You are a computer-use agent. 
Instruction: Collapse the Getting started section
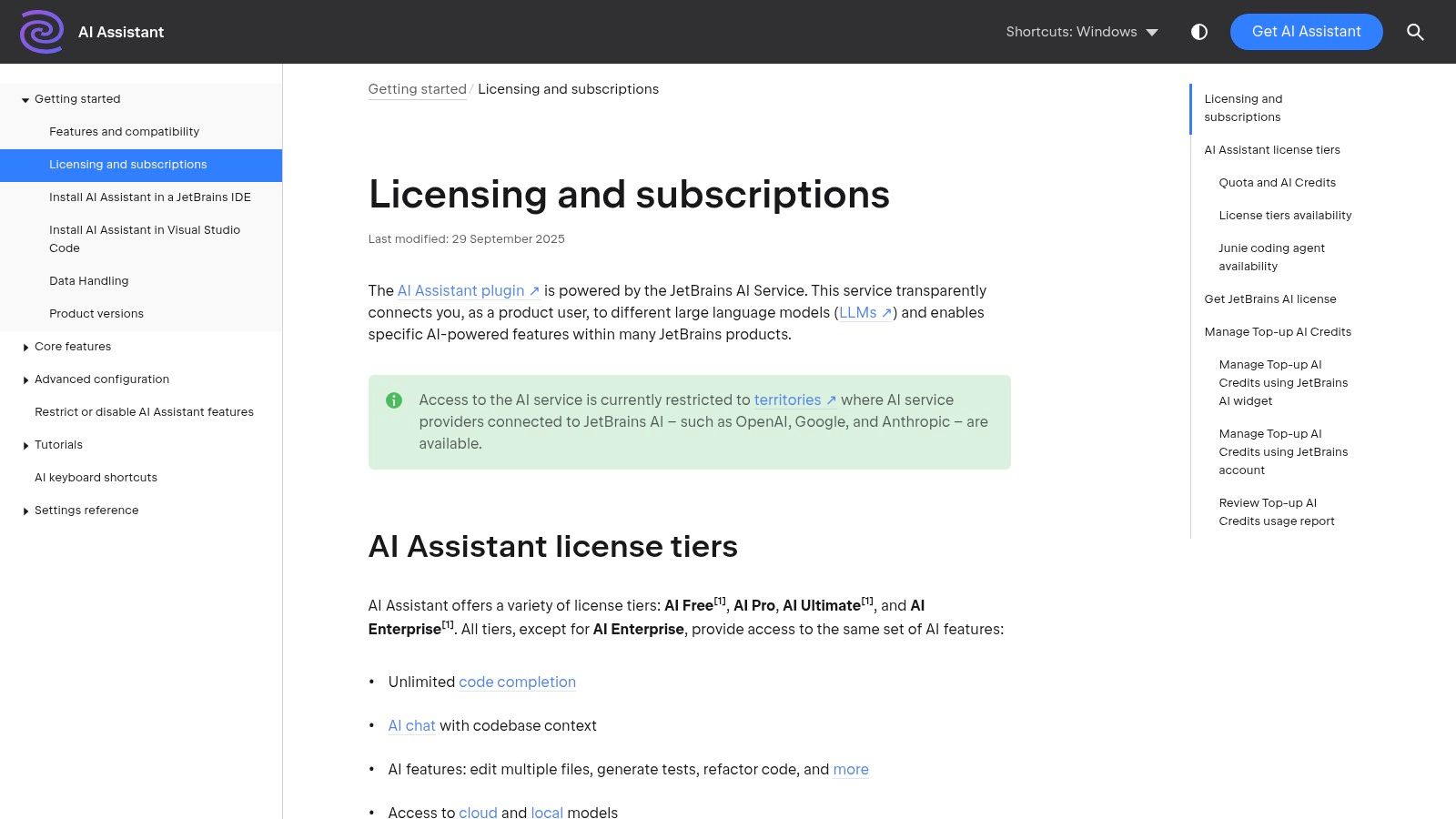(x=25, y=100)
